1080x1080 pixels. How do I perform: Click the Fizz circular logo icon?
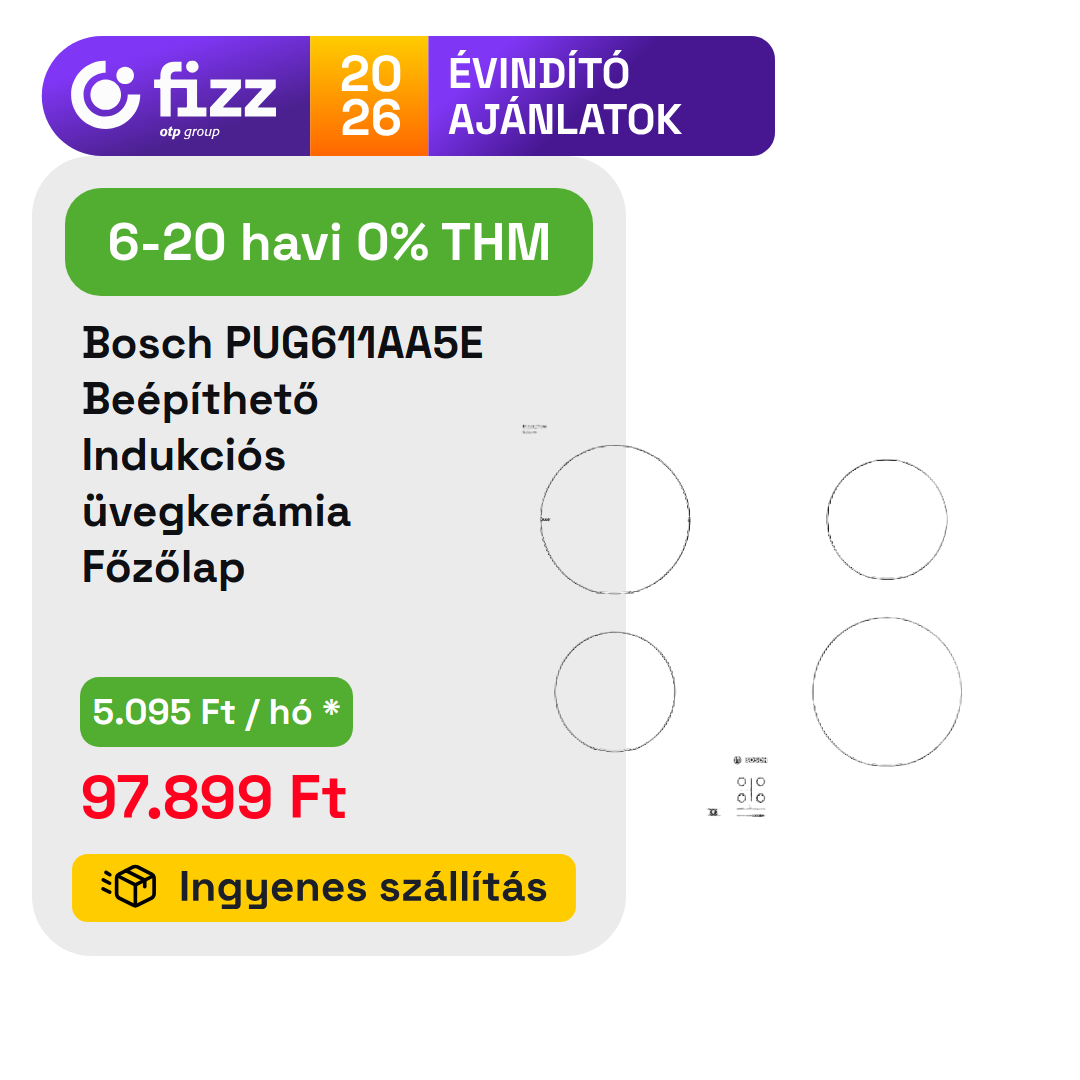tap(105, 95)
